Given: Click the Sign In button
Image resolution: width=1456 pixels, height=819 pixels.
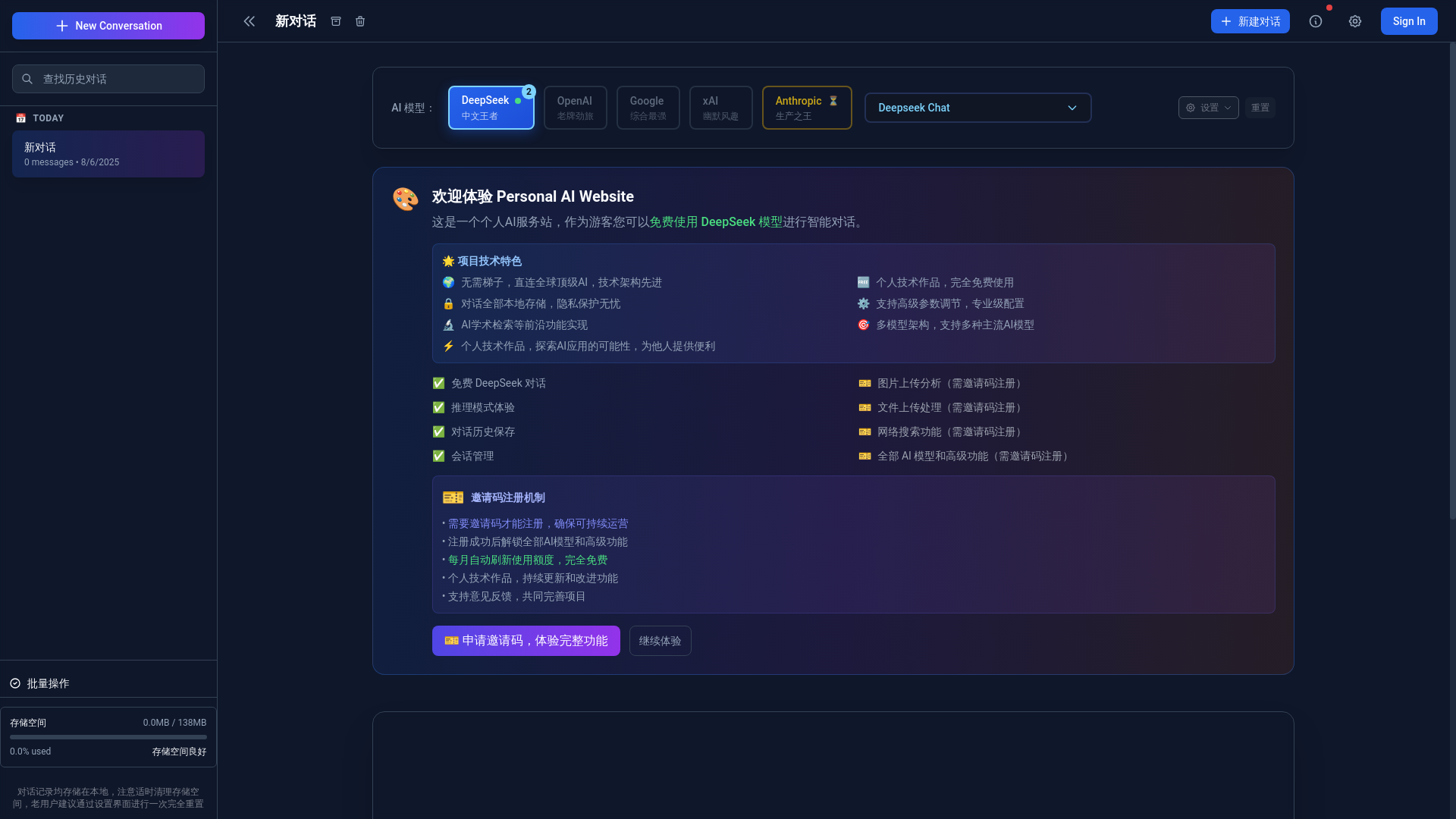Looking at the screenshot, I should click(1409, 21).
